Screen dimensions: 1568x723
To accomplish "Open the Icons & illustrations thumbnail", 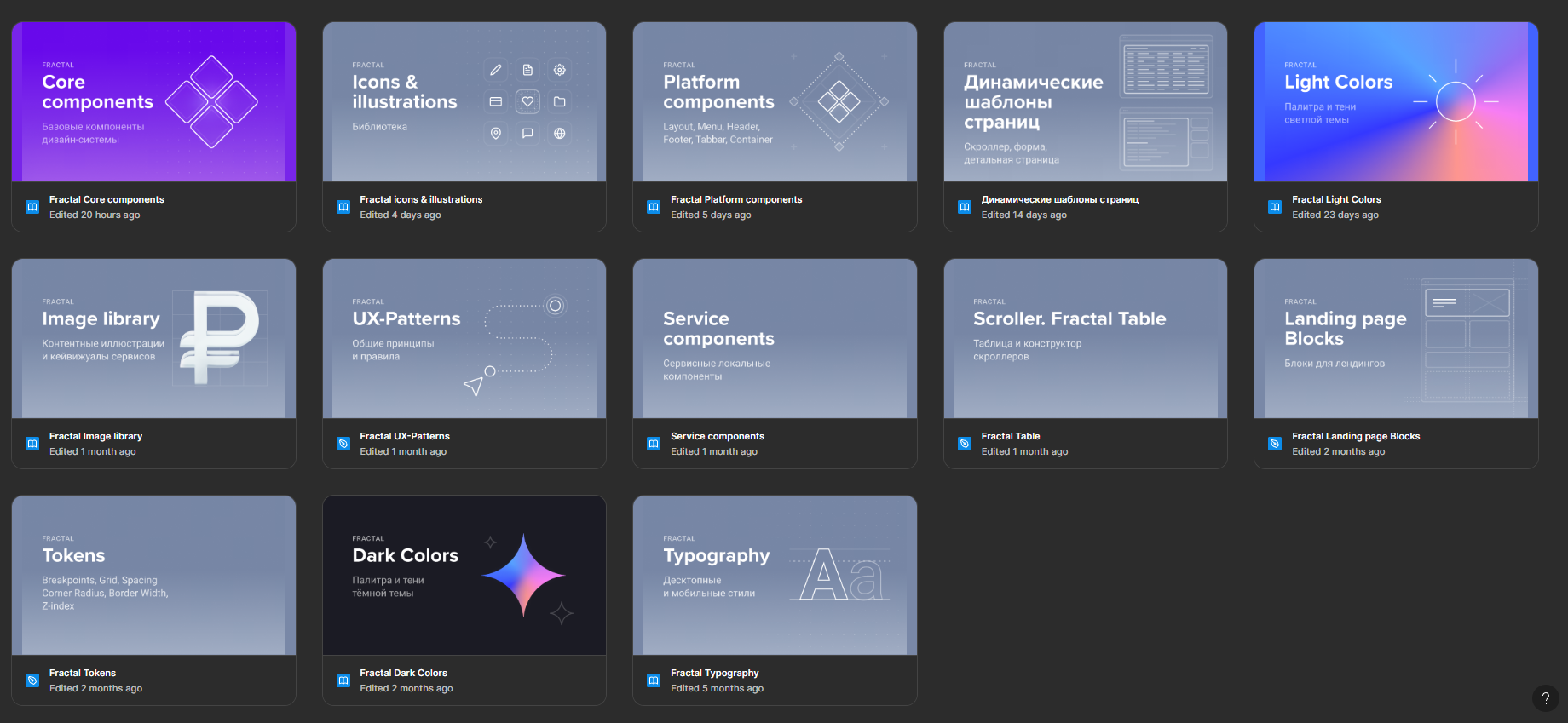I will point(464,102).
